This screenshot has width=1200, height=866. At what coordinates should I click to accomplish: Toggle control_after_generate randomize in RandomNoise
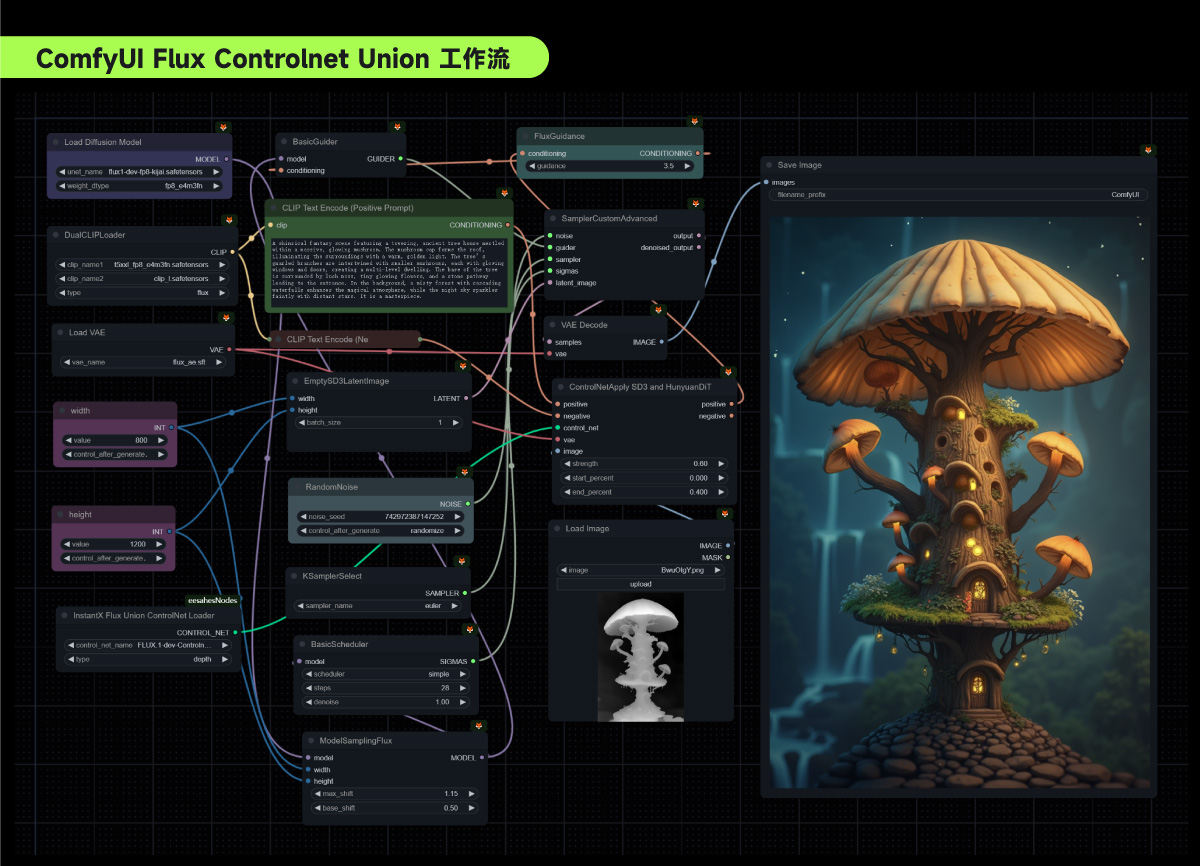[381, 531]
